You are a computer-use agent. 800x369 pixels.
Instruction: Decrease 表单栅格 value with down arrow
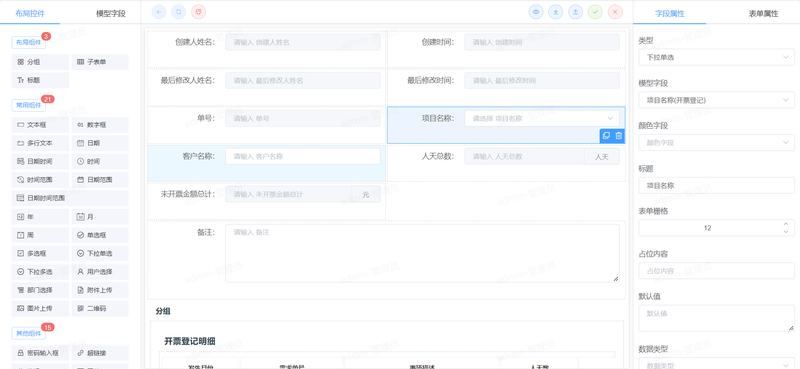(x=786, y=232)
